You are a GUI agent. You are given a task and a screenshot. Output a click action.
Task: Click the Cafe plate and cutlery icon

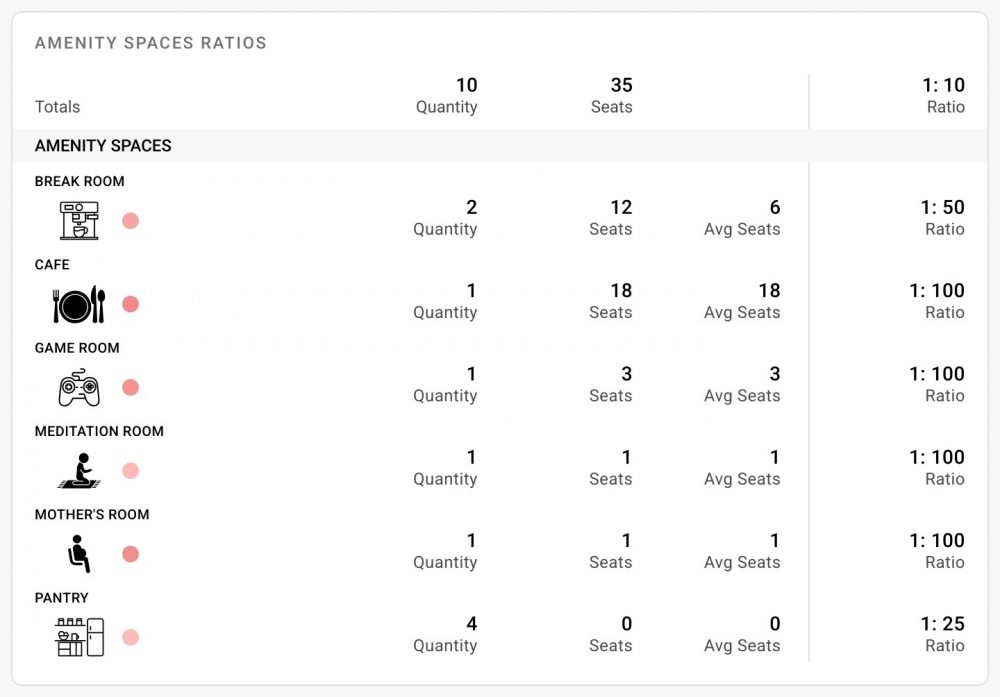79,304
